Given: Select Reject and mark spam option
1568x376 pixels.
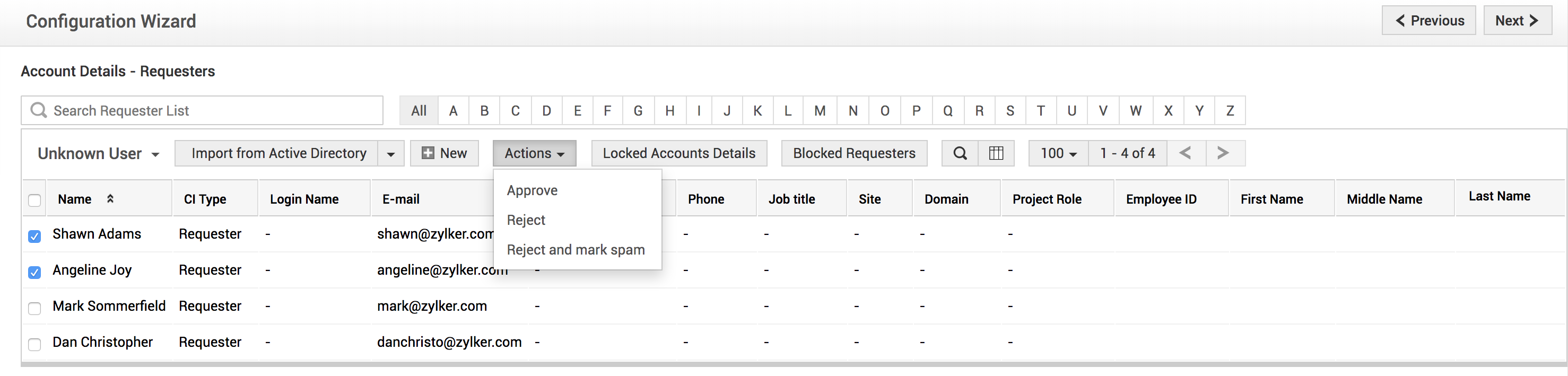Looking at the screenshot, I should (x=575, y=250).
